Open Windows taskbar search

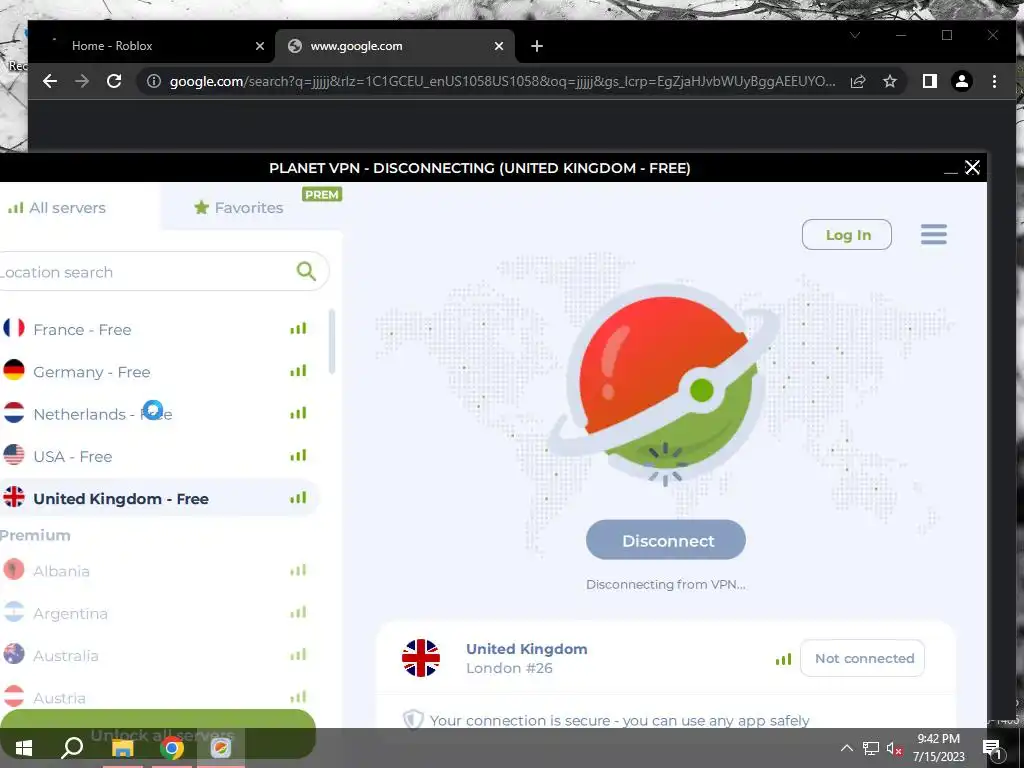[x=72, y=748]
